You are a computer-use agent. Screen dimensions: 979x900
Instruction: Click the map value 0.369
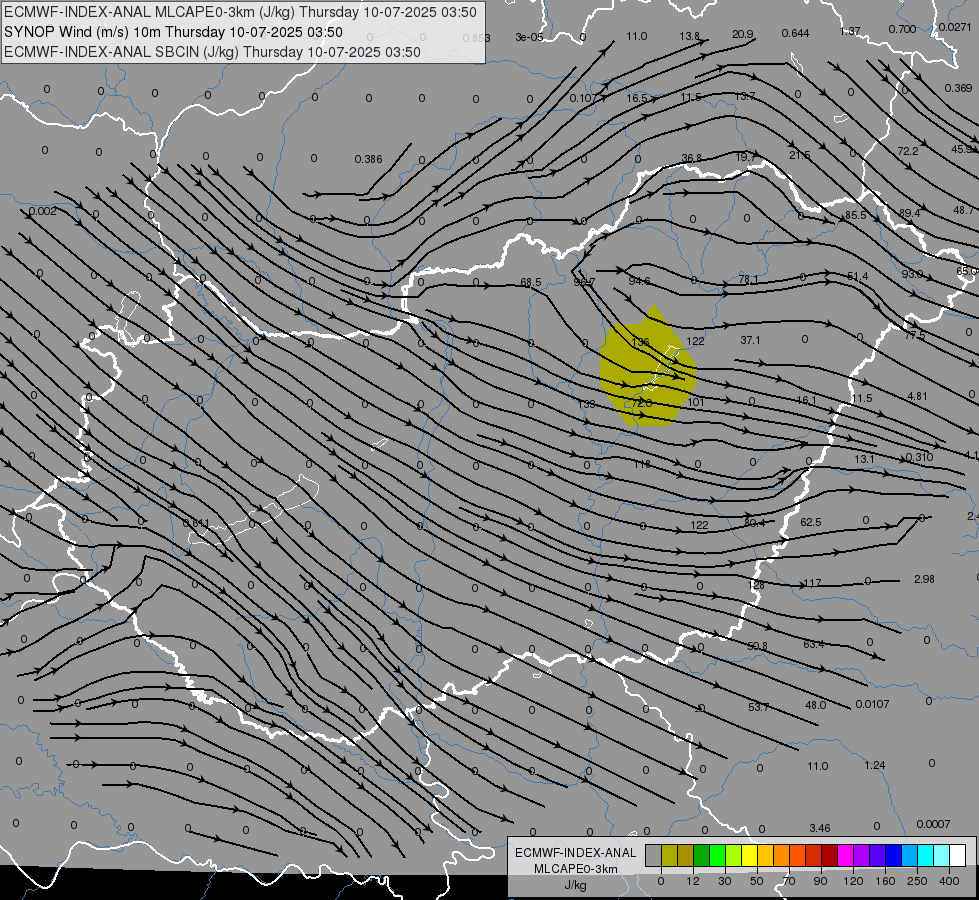coord(958,88)
